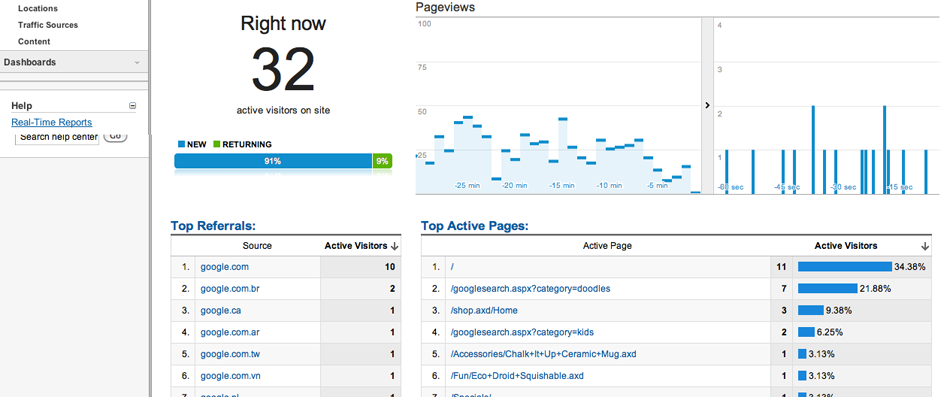Click the chart expand arrow between Pageviews graphs
The image size is (950, 397).
tap(707, 105)
